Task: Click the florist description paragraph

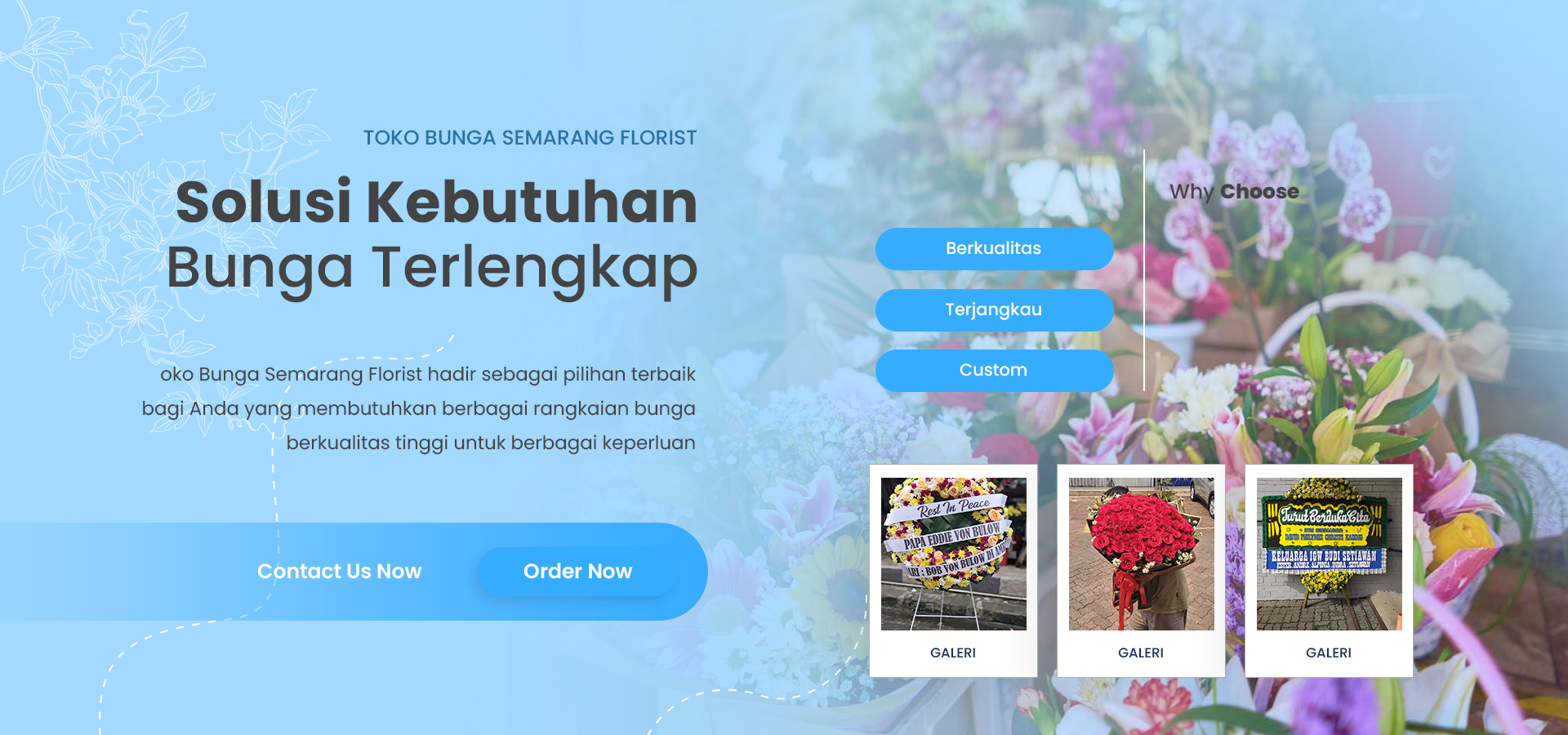Action: (x=419, y=408)
